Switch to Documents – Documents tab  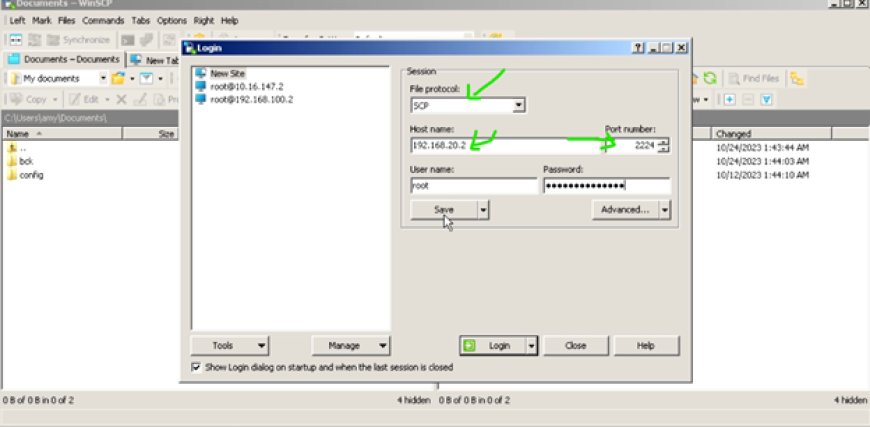pos(64,59)
